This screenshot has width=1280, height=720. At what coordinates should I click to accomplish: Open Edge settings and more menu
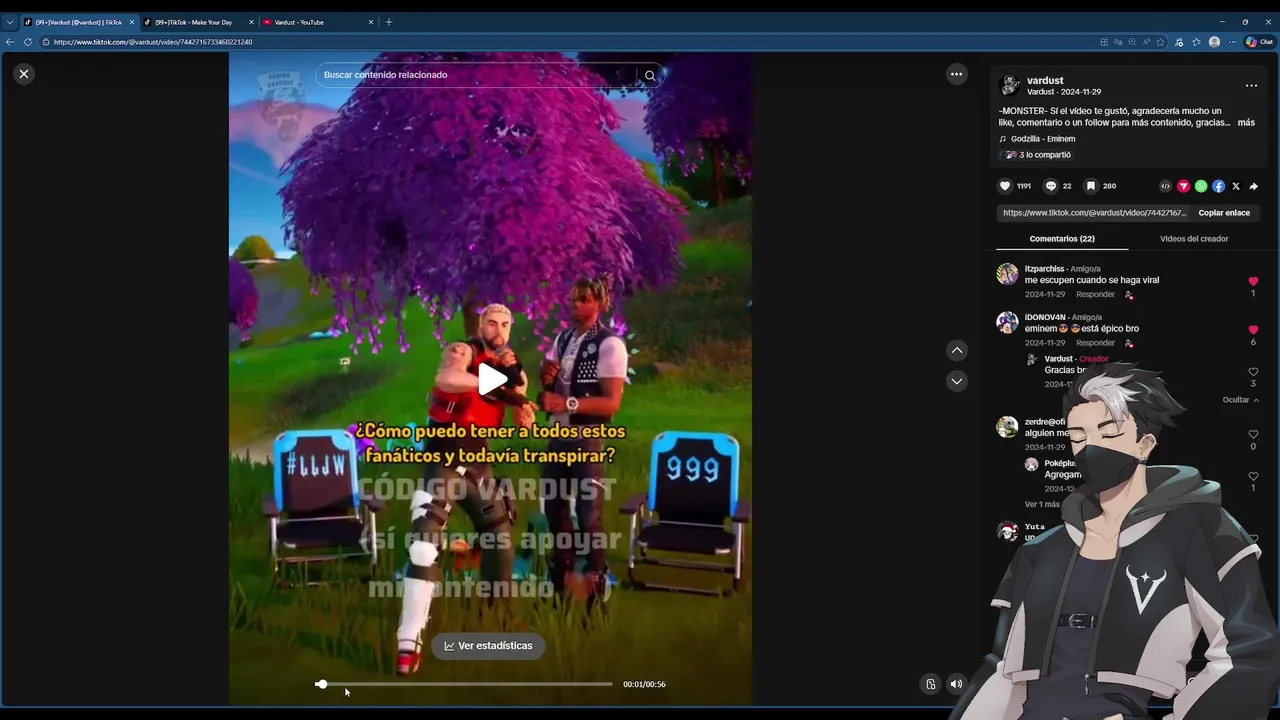click(1232, 42)
